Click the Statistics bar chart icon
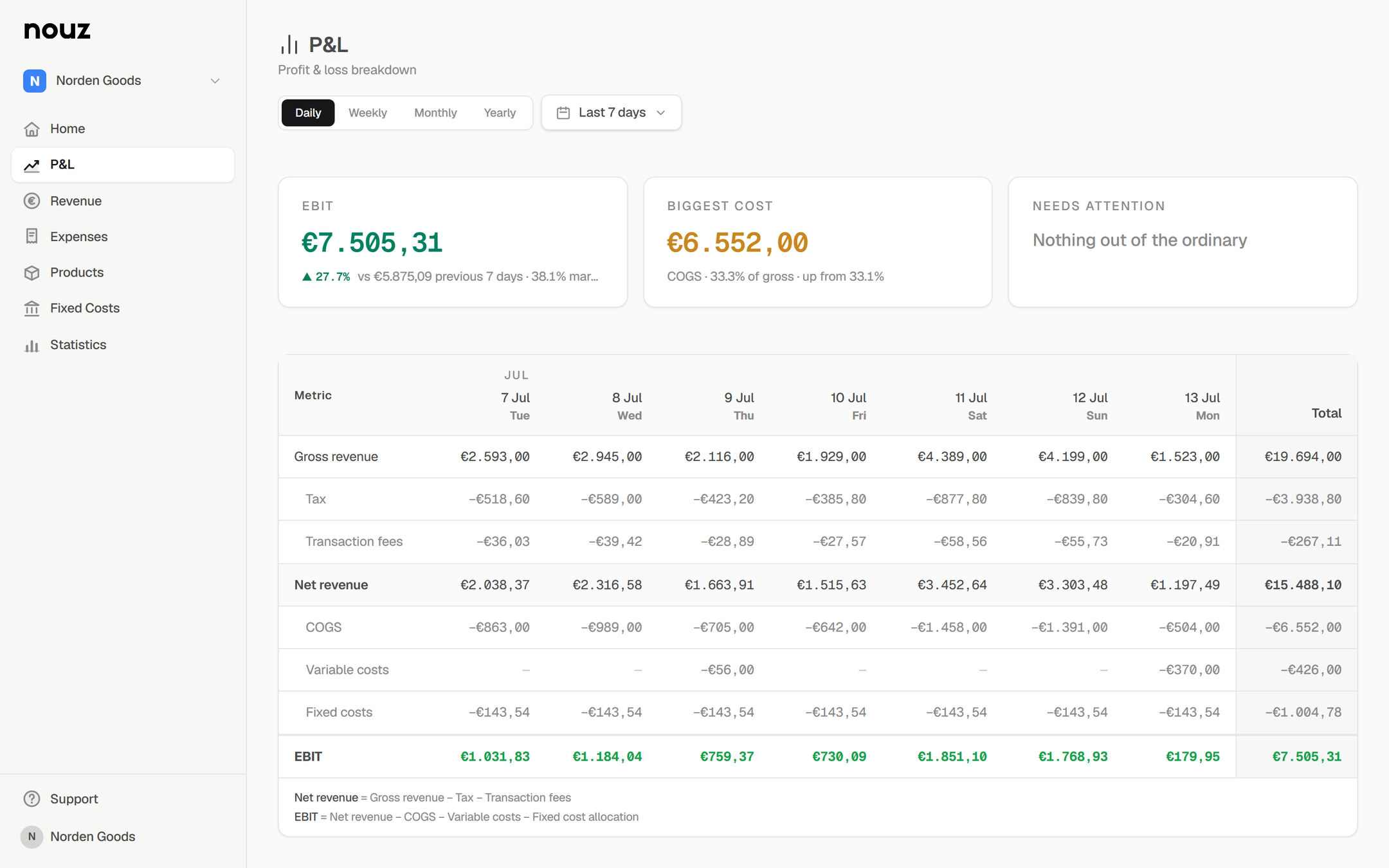The height and width of the screenshot is (868, 1389). (32, 345)
